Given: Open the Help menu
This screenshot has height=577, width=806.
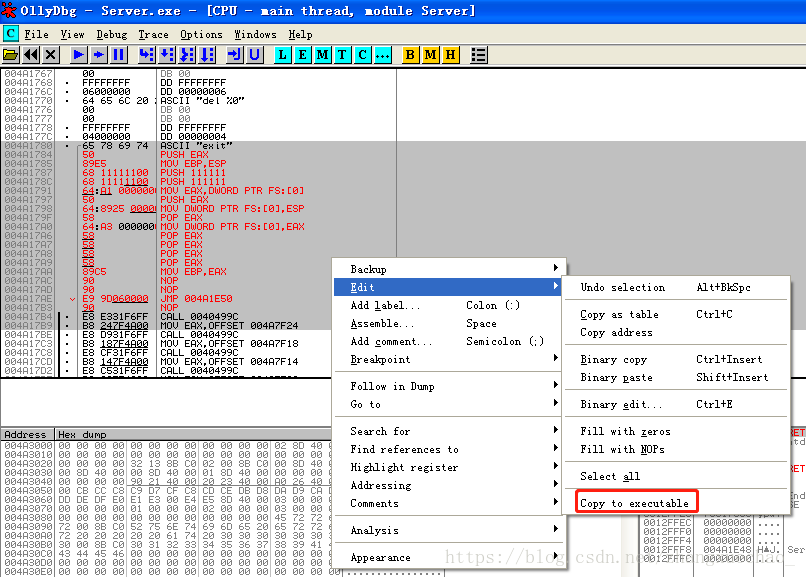Looking at the screenshot, I should coord(300,34).
